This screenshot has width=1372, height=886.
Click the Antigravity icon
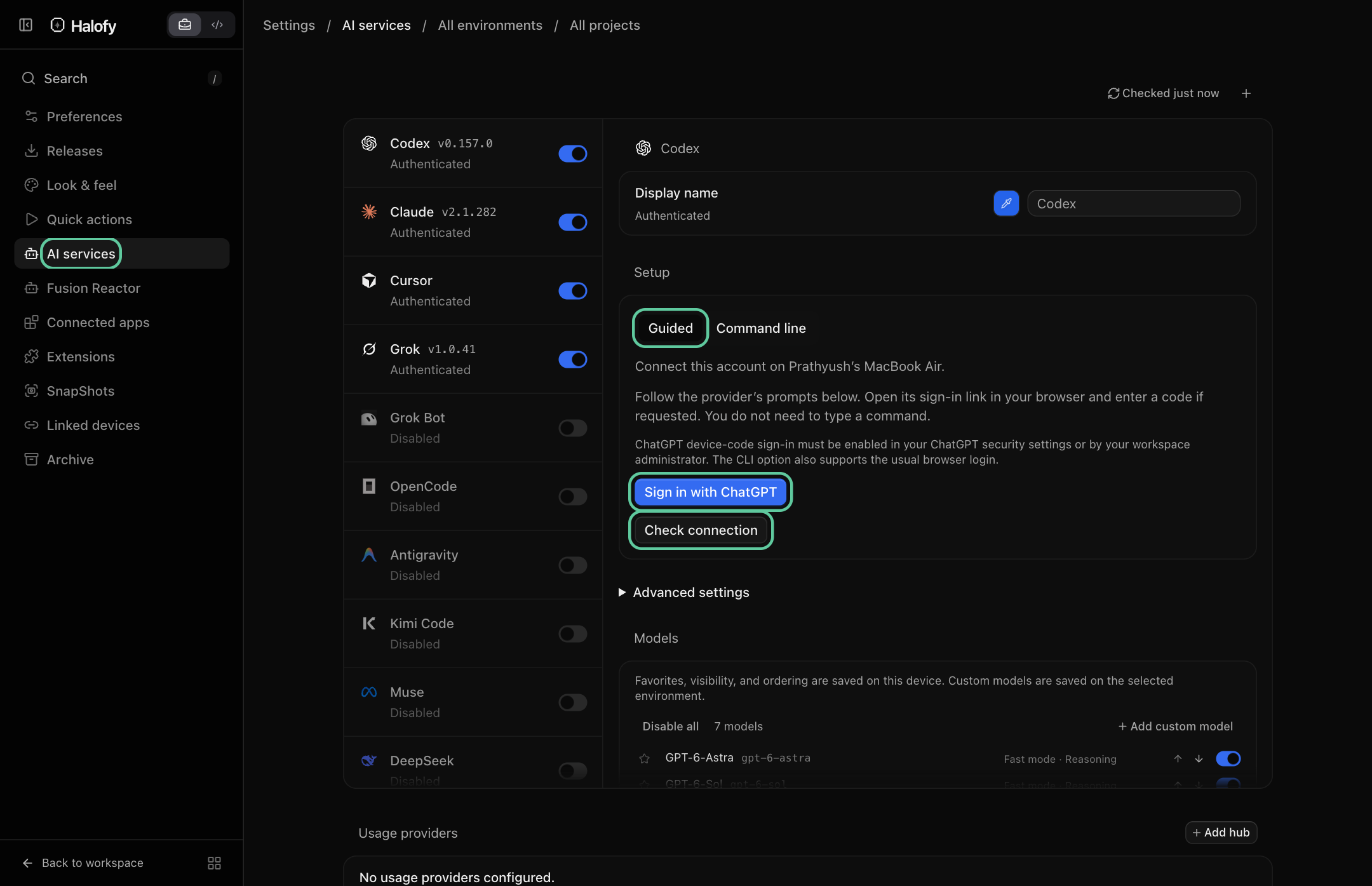coord(369,554)
